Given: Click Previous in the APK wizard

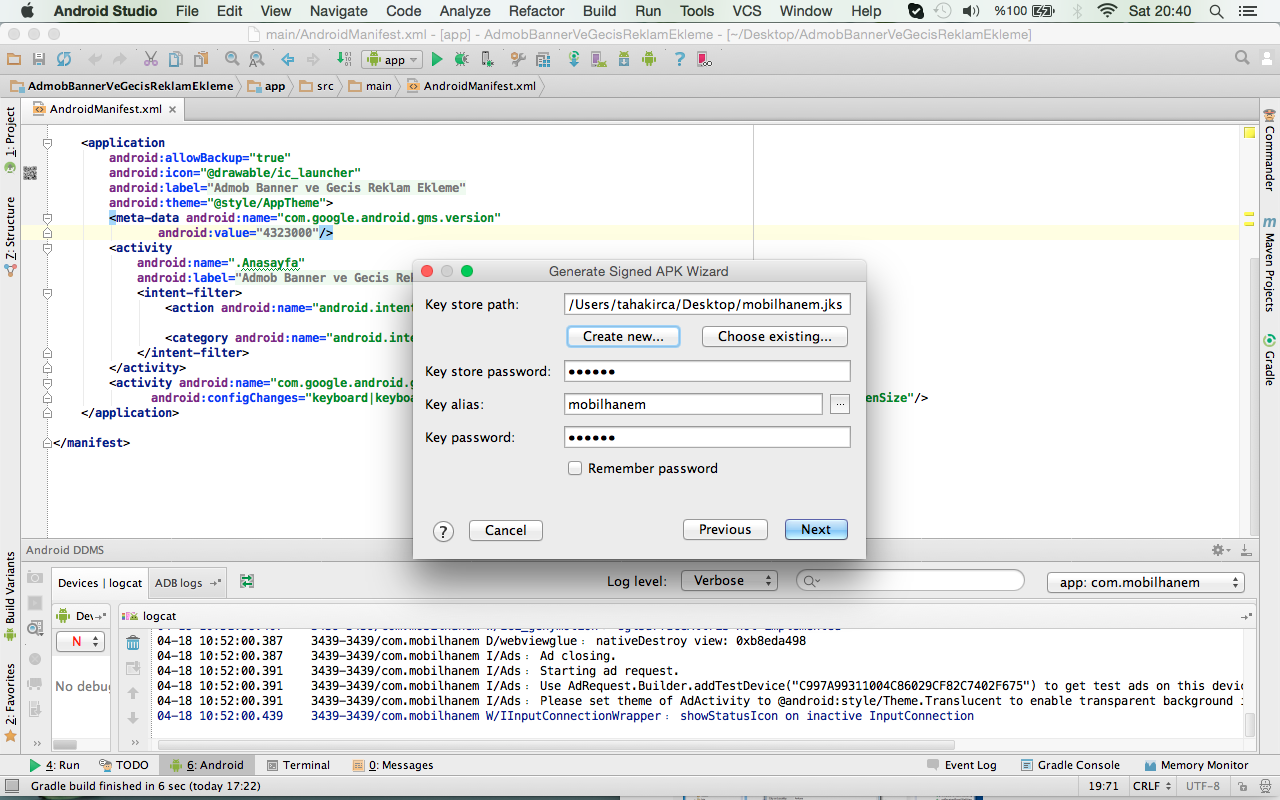Looking at the screenshot, I should (725, 530).
